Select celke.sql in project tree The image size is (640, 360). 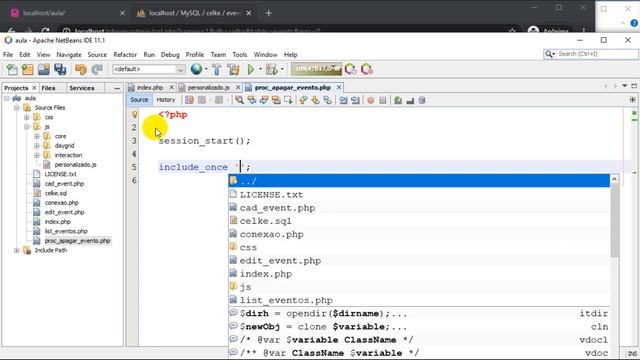pyautogui.click(x=56, y=193)
